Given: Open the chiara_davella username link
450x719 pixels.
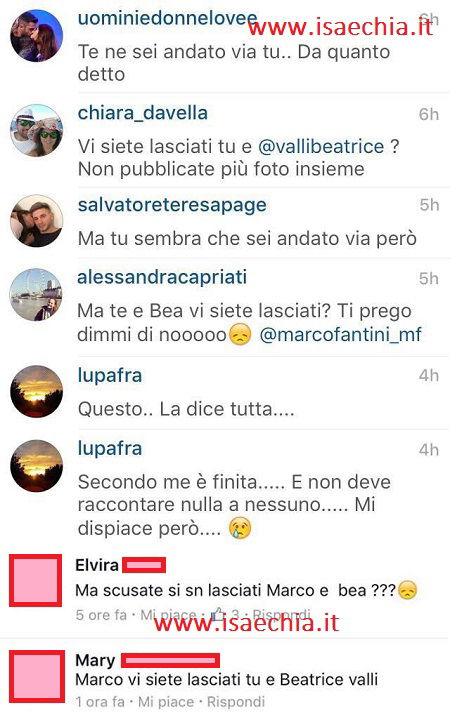Looking at the screenshot, I should click(143, 113).
